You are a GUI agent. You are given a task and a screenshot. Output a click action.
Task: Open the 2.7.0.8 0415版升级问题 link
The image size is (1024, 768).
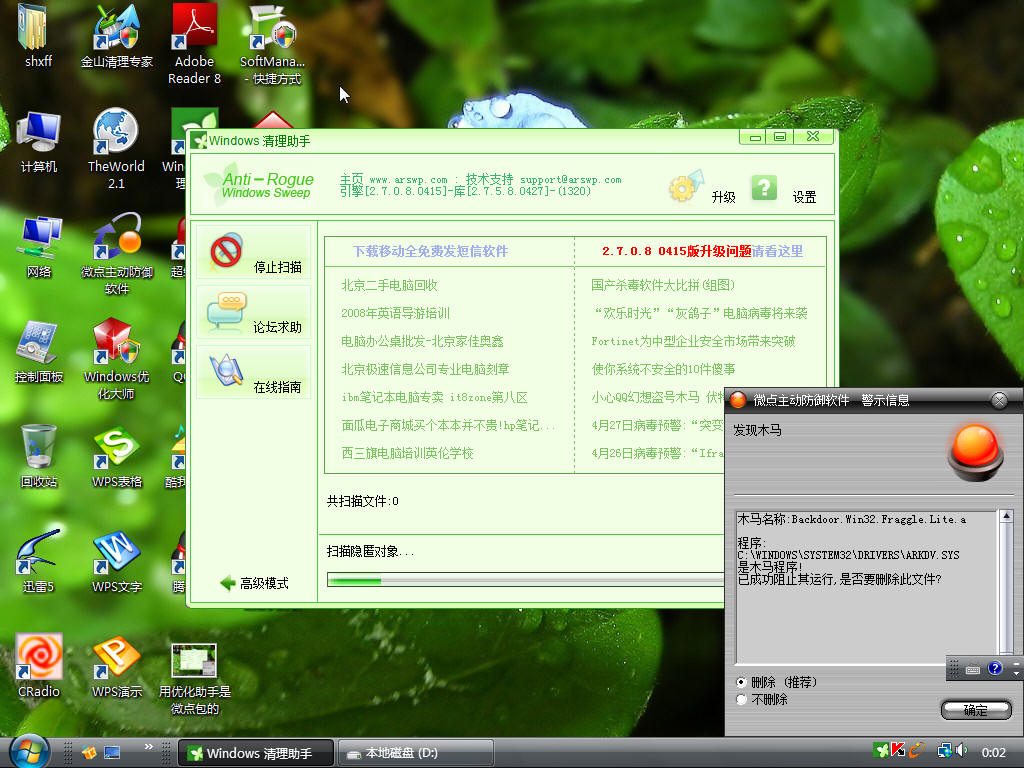click(x=677, y=251)
